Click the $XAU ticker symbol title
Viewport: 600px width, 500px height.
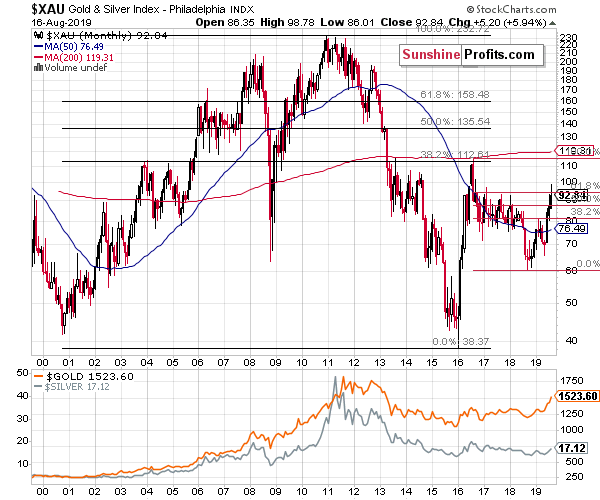point(49,9)
